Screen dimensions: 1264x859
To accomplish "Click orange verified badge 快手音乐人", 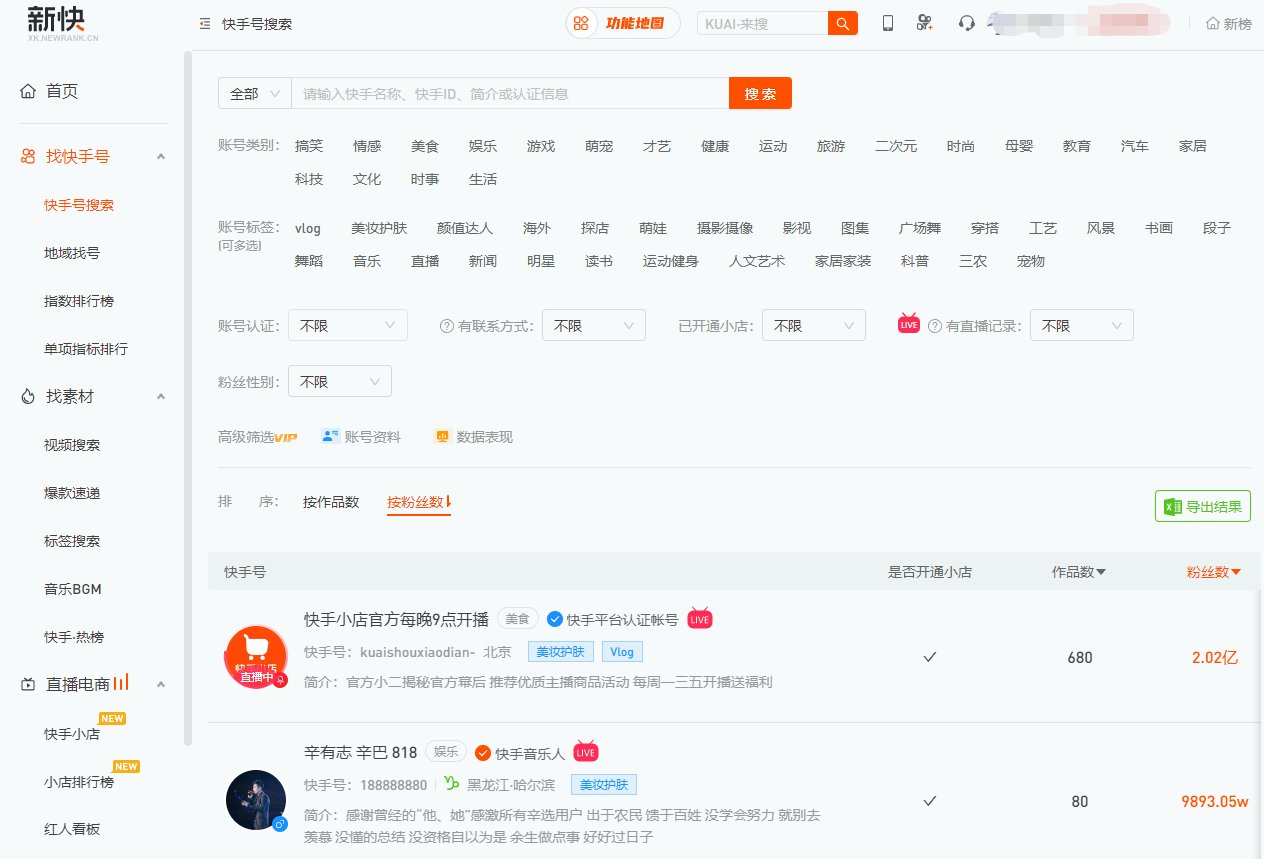I will (x=483, y=753).
